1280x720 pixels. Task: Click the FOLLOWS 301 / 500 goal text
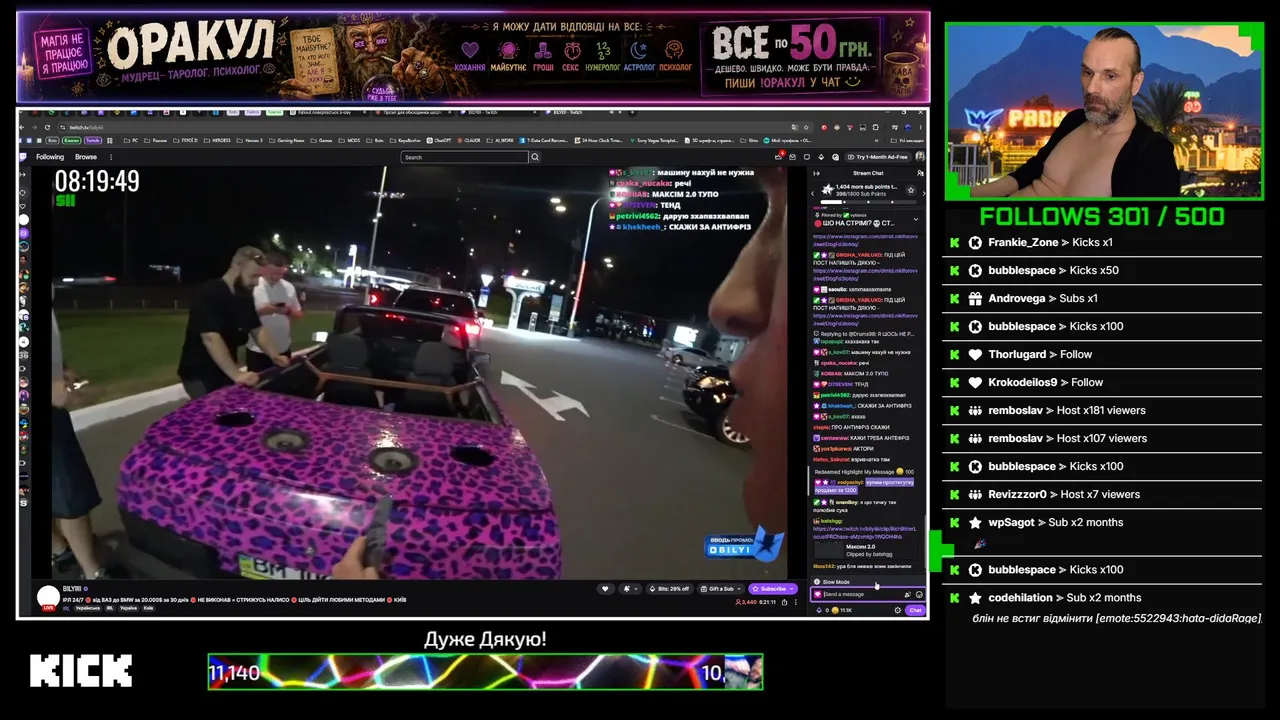(1102, 217)
